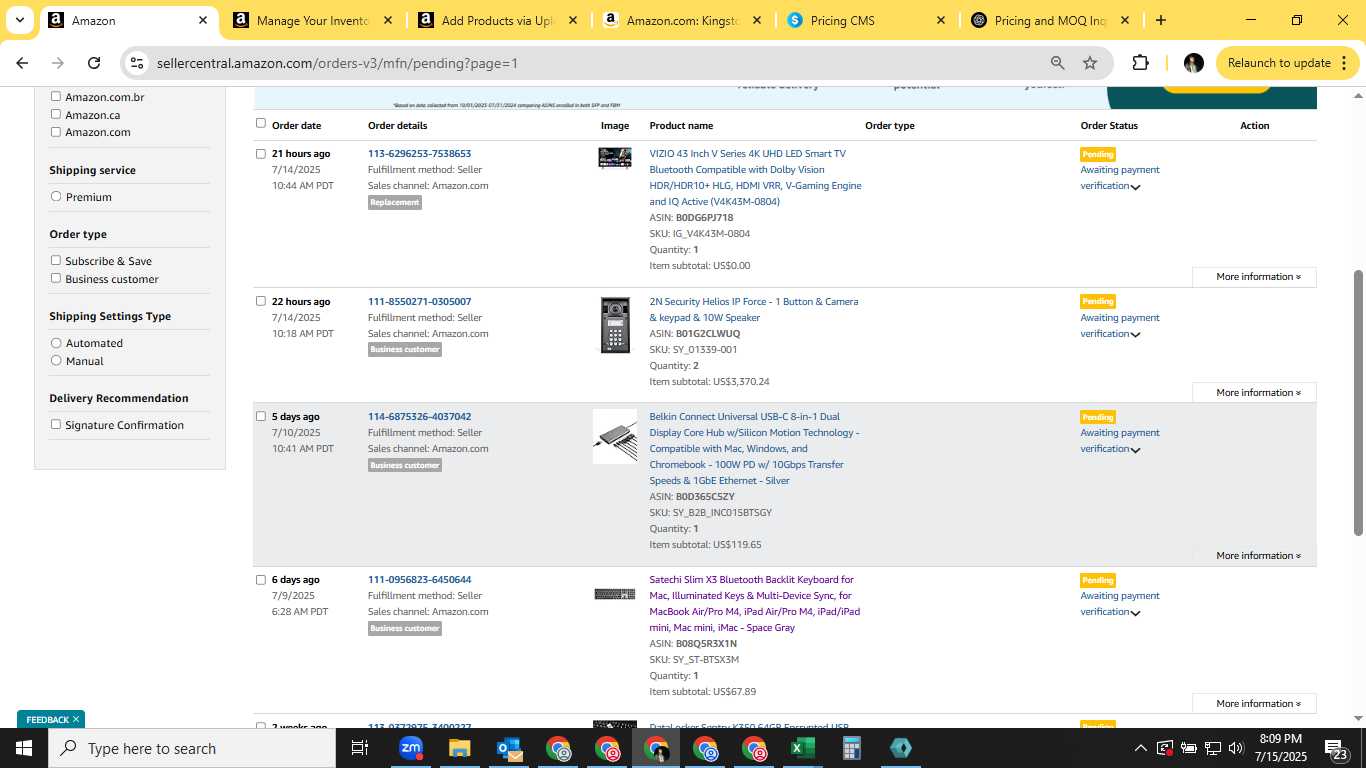1366x768 pixels.
Task: Switch to Pricing CMS tab
Action: (x=868, y=20)
